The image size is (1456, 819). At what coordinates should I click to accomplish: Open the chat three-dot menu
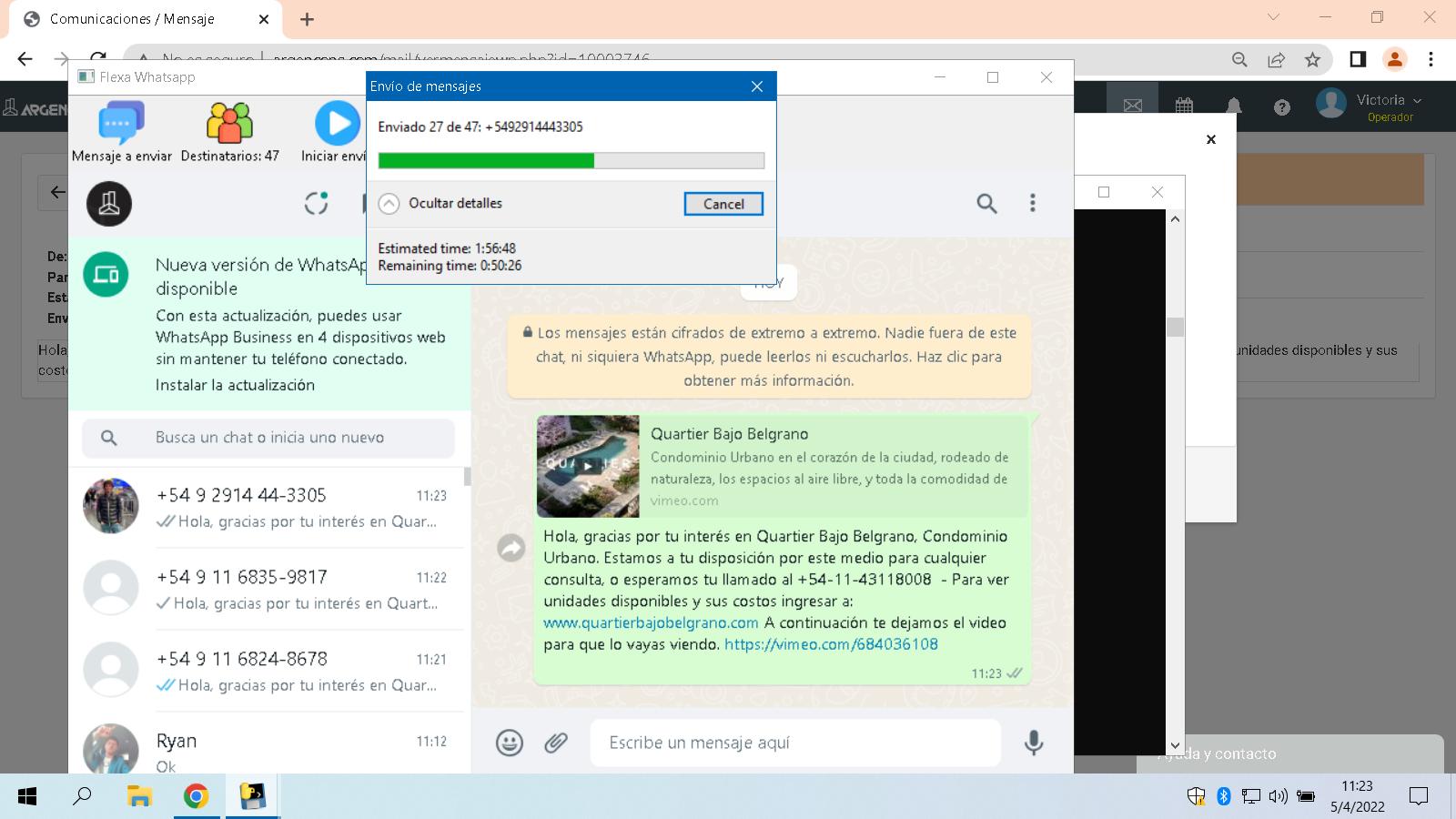pyautogui.click(x=1032, y=203)
